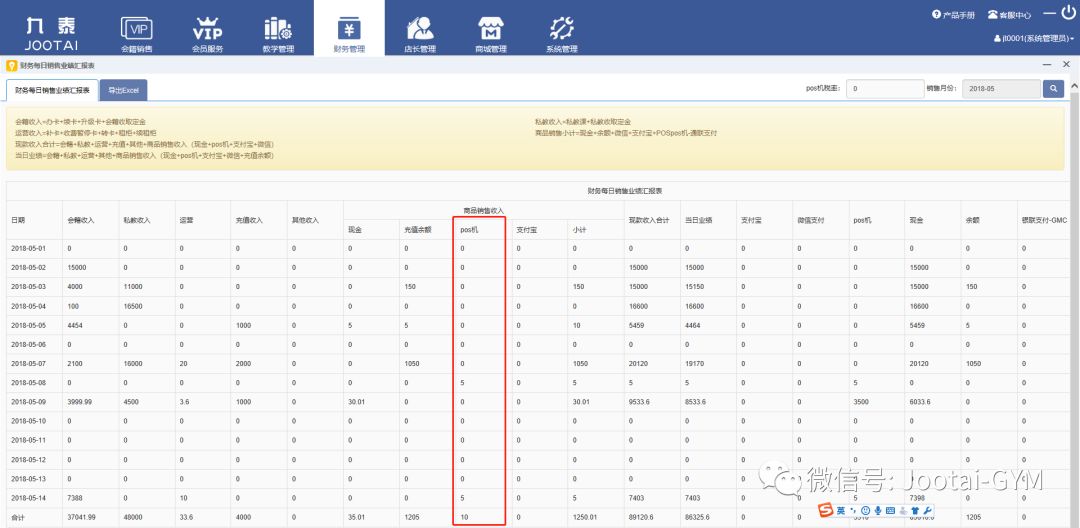Image resolution: width=1080 pixels, height=528 pixels.
Task: Open the 商城管理 shop module
Action: click(x=491, y=34)
